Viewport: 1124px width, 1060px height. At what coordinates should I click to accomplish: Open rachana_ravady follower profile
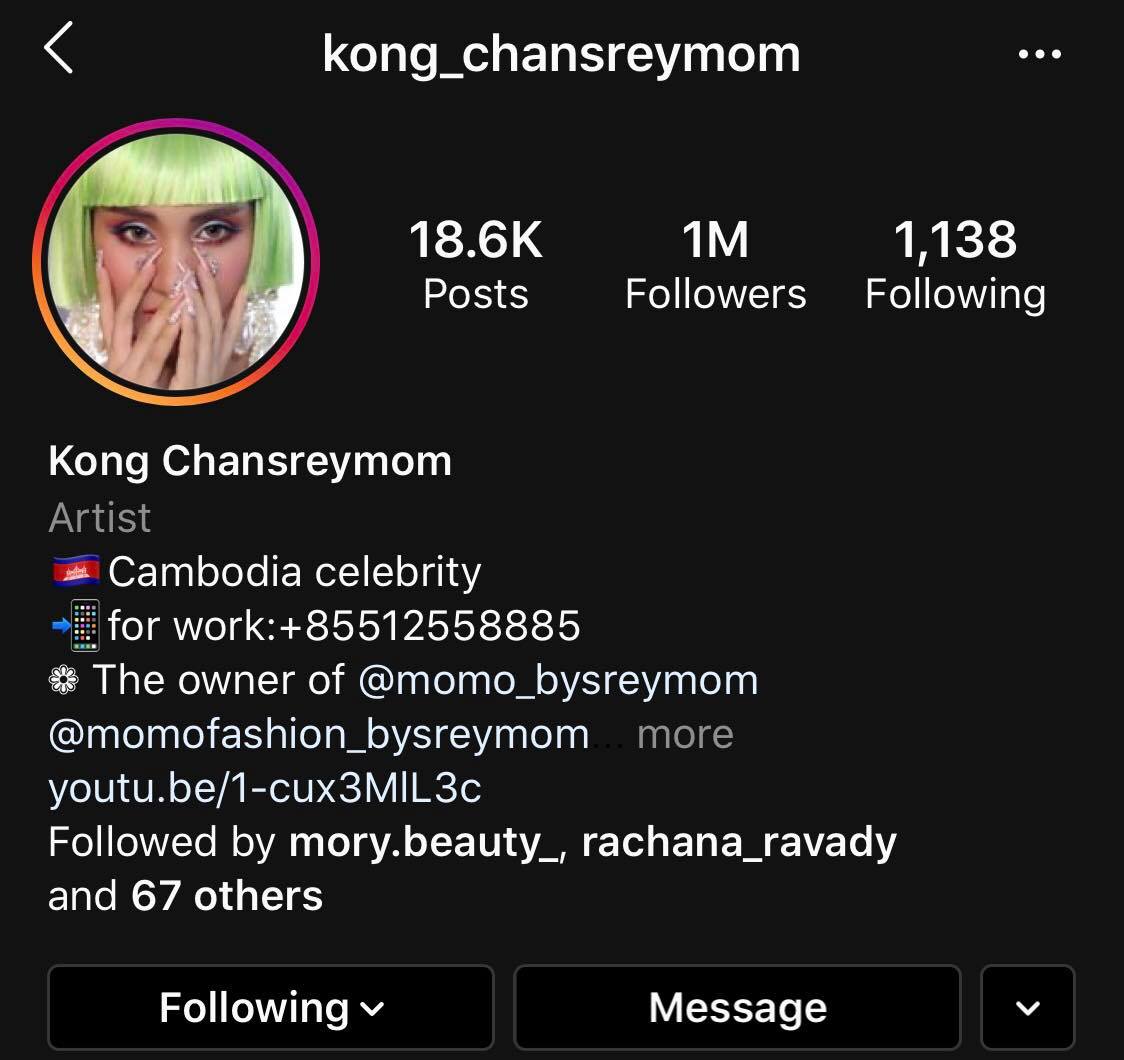pyautogui.click(x=739, y=841)
